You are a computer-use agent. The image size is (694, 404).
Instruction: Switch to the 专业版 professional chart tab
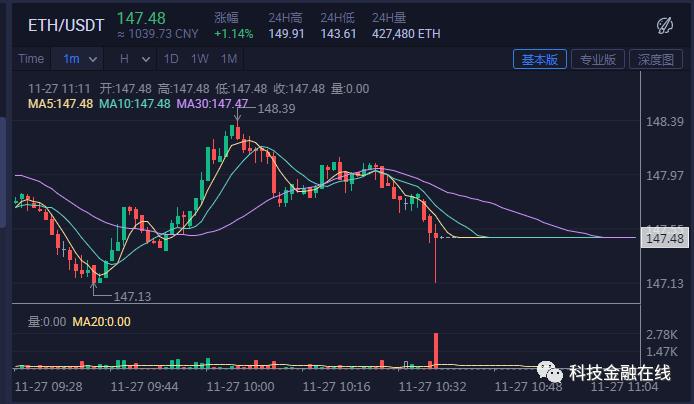pos(598,60)
